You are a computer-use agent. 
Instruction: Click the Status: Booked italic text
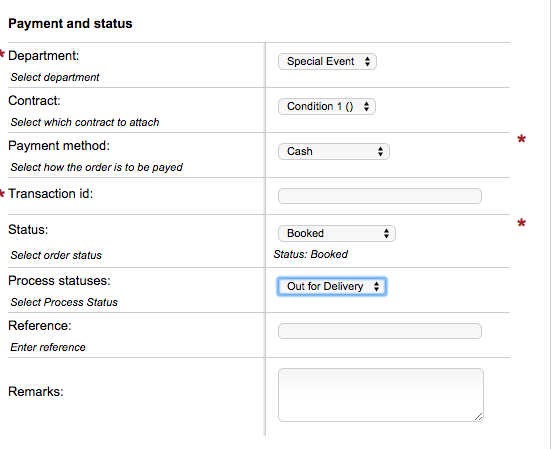311,254
